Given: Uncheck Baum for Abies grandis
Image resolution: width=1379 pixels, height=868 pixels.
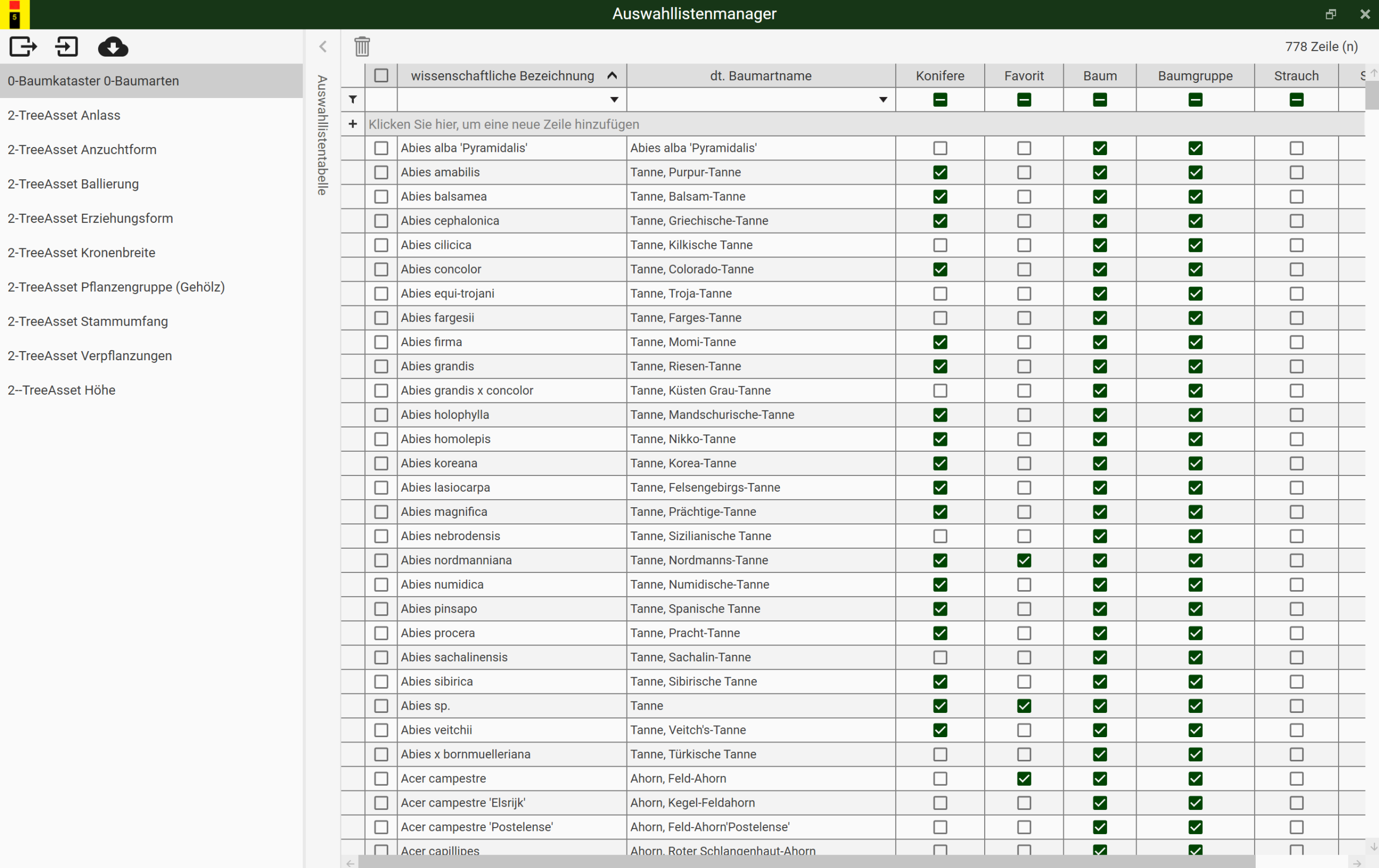Looking at the screenshot, I should [x=1099, y=367].
